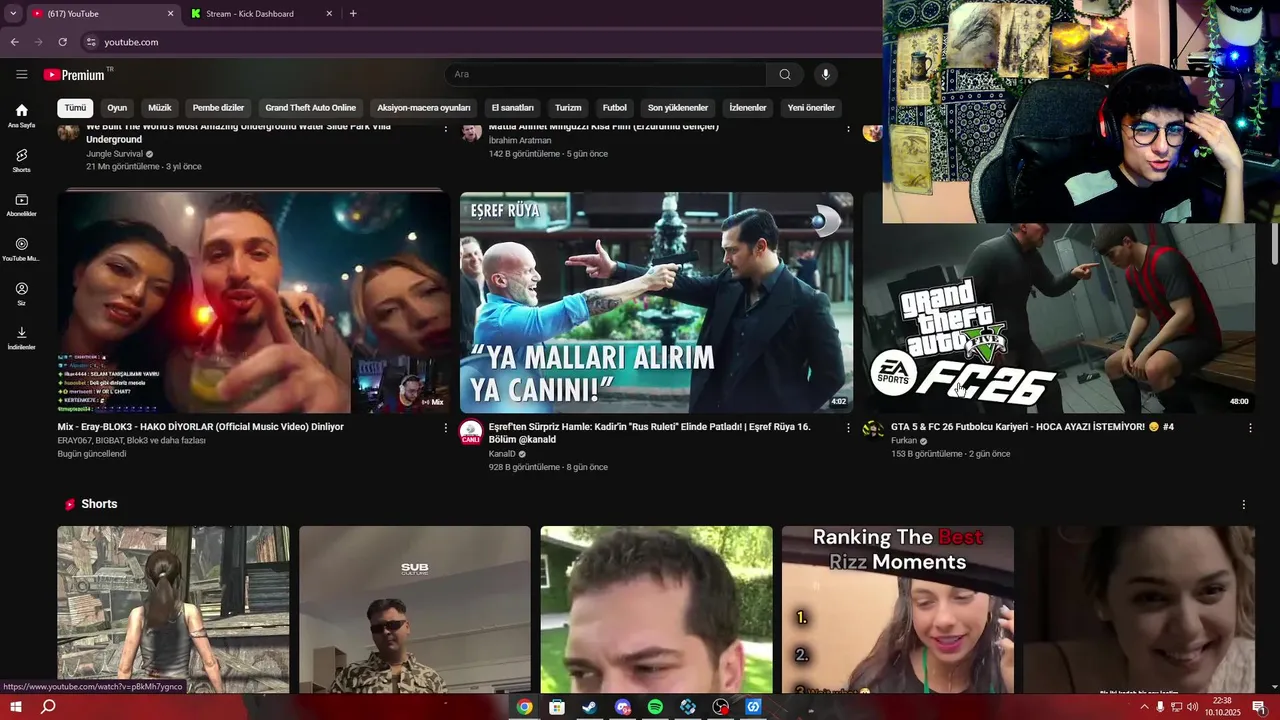1280x720 pixels.
Task: Start voice search with the microphone
Action: 825,74
